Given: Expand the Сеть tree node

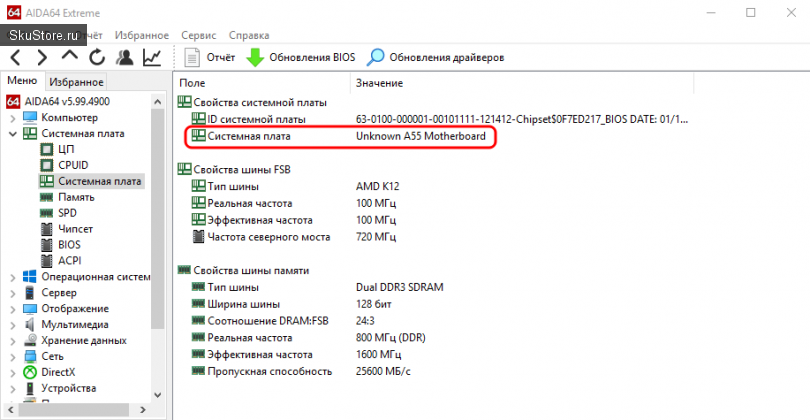Looking at the screenshot, I should point(12,357).
